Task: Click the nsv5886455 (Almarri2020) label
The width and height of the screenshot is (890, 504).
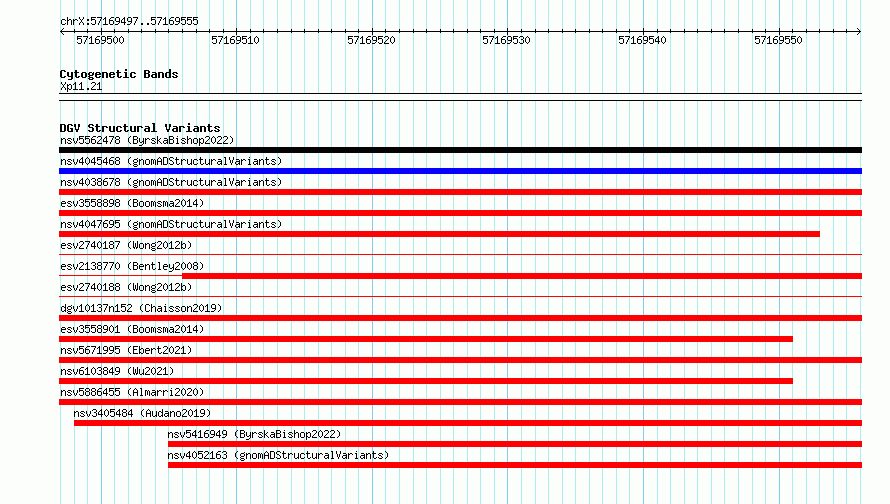Action: click(x=132, y=392)
